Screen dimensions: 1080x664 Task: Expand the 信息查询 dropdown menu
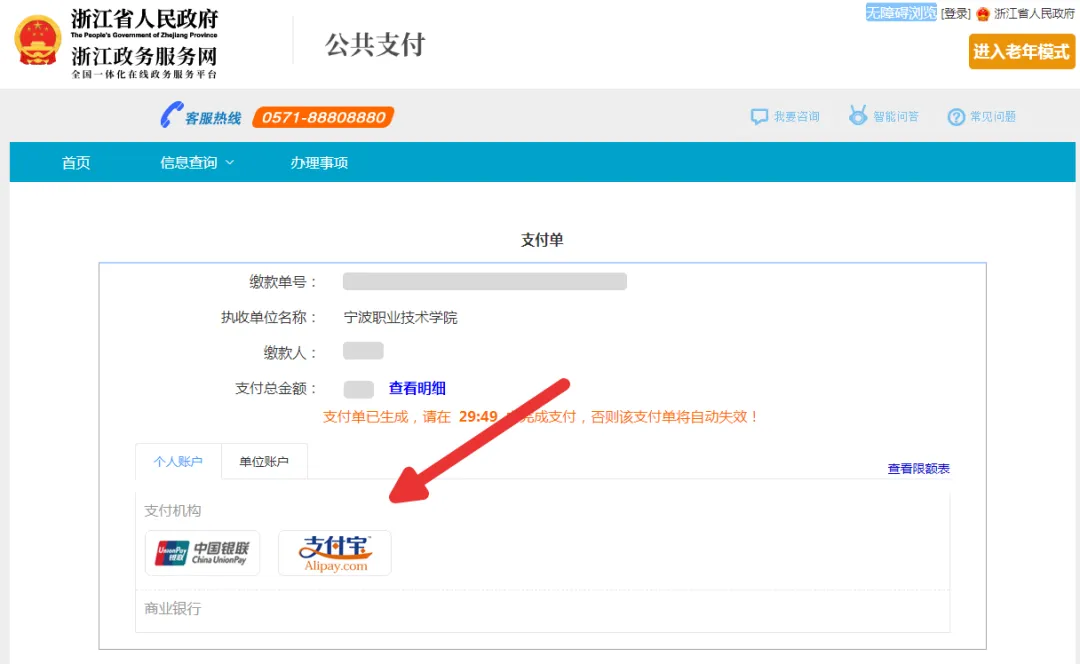click(x=197, y=163)
